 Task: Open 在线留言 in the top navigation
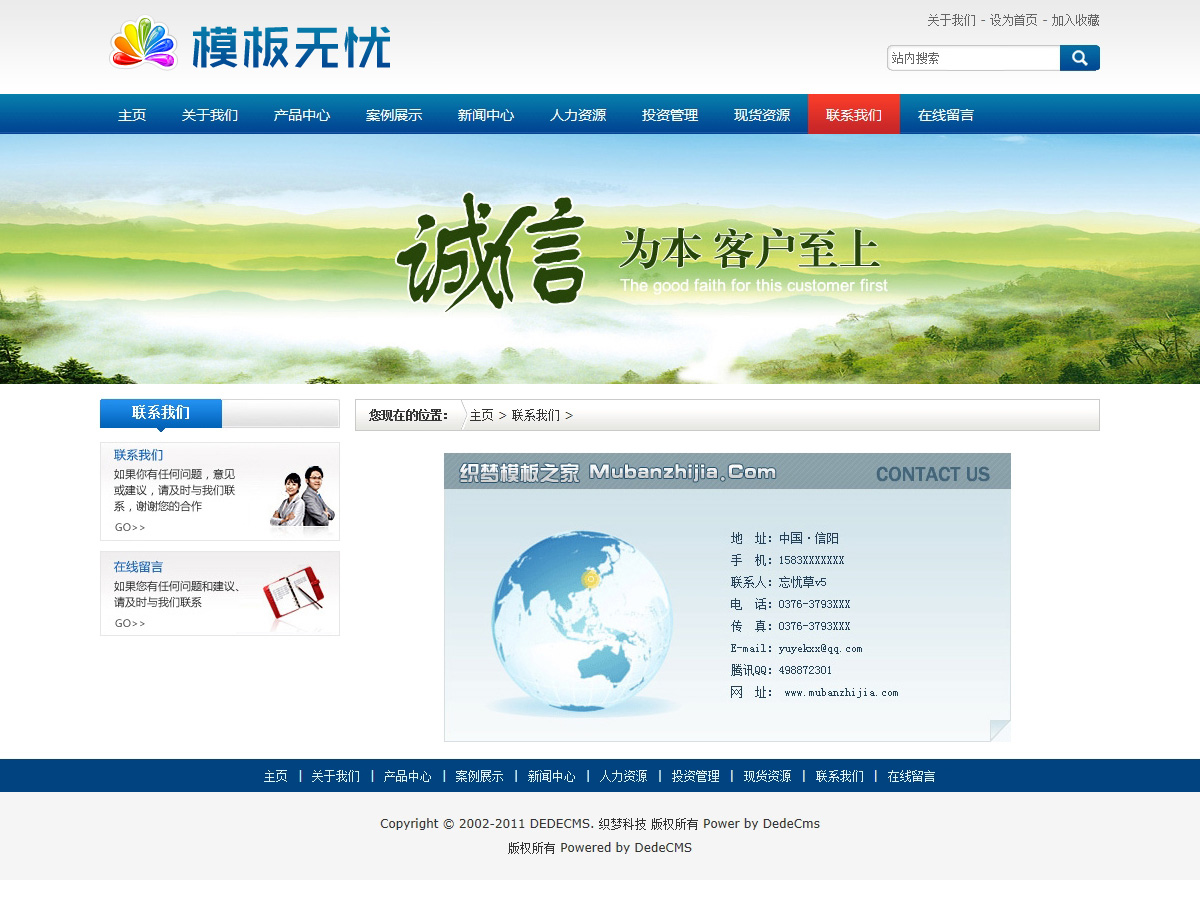pos(946,115)
